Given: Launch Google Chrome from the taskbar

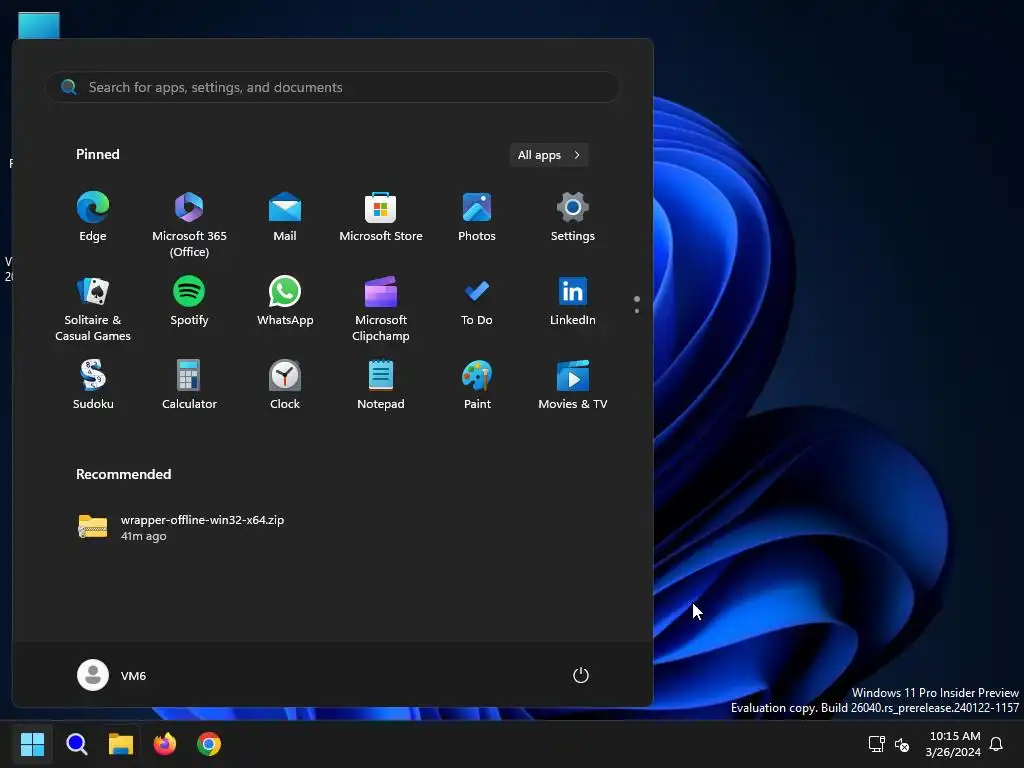Looking at the screenshot, I should tap(209, 744).
